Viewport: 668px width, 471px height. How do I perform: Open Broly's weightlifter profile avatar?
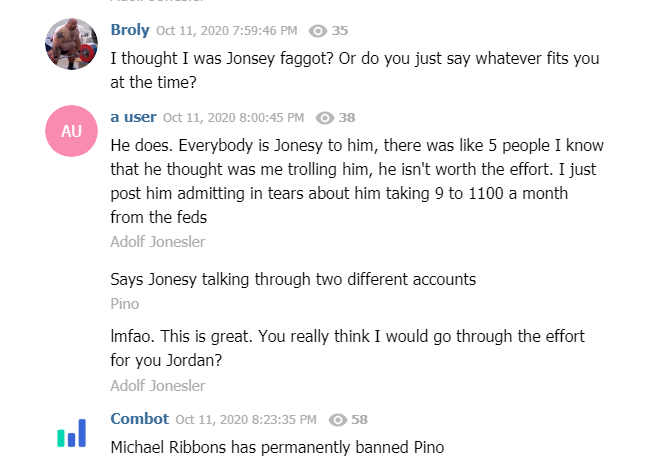click(72, 44)
